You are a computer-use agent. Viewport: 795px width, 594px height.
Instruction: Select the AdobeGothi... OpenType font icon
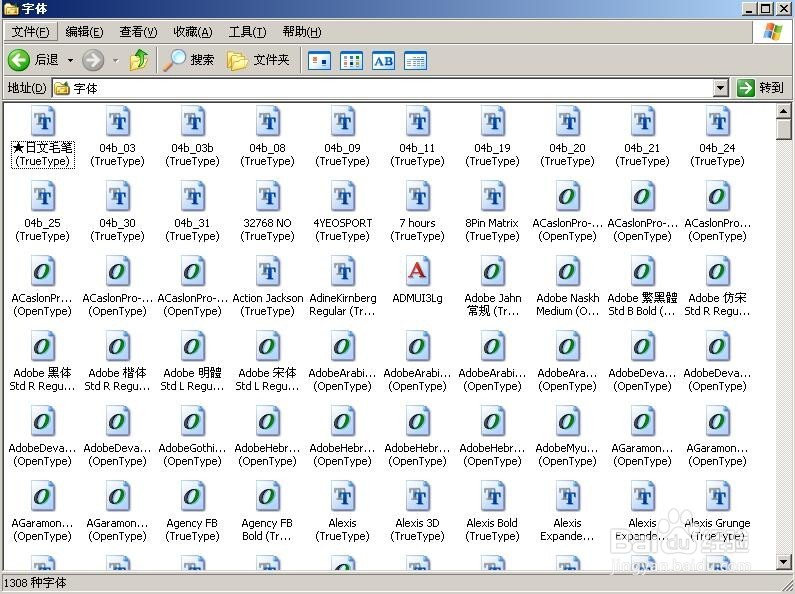point(193,421)
